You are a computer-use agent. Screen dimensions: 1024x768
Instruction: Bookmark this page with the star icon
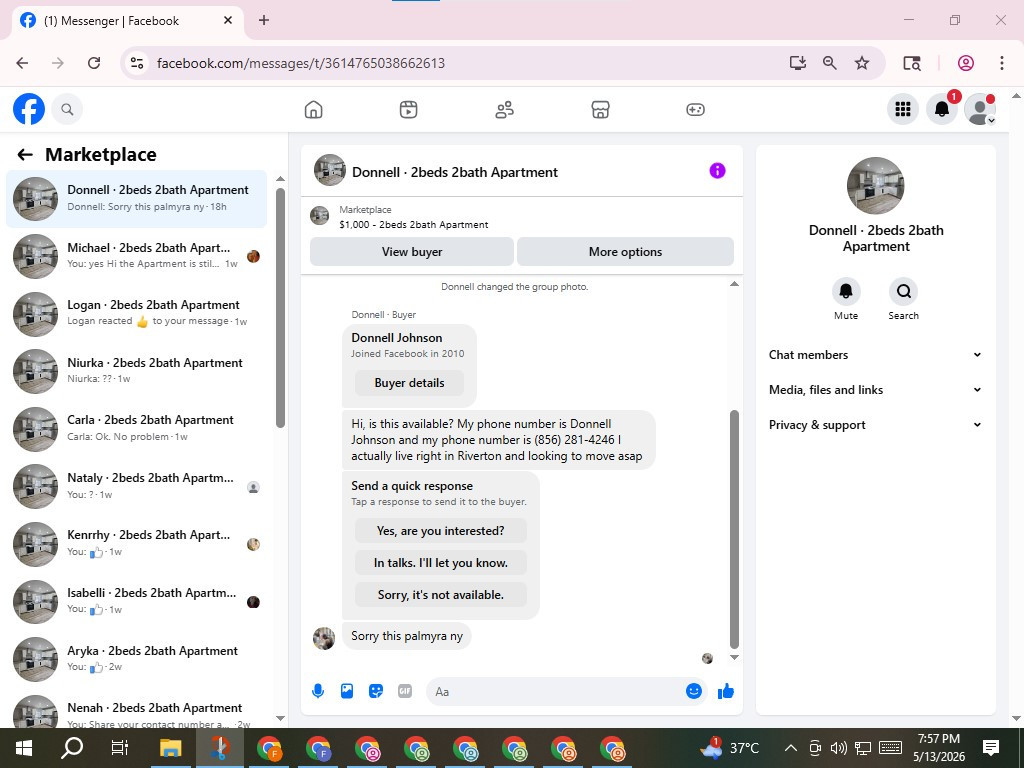coord(862,63)
